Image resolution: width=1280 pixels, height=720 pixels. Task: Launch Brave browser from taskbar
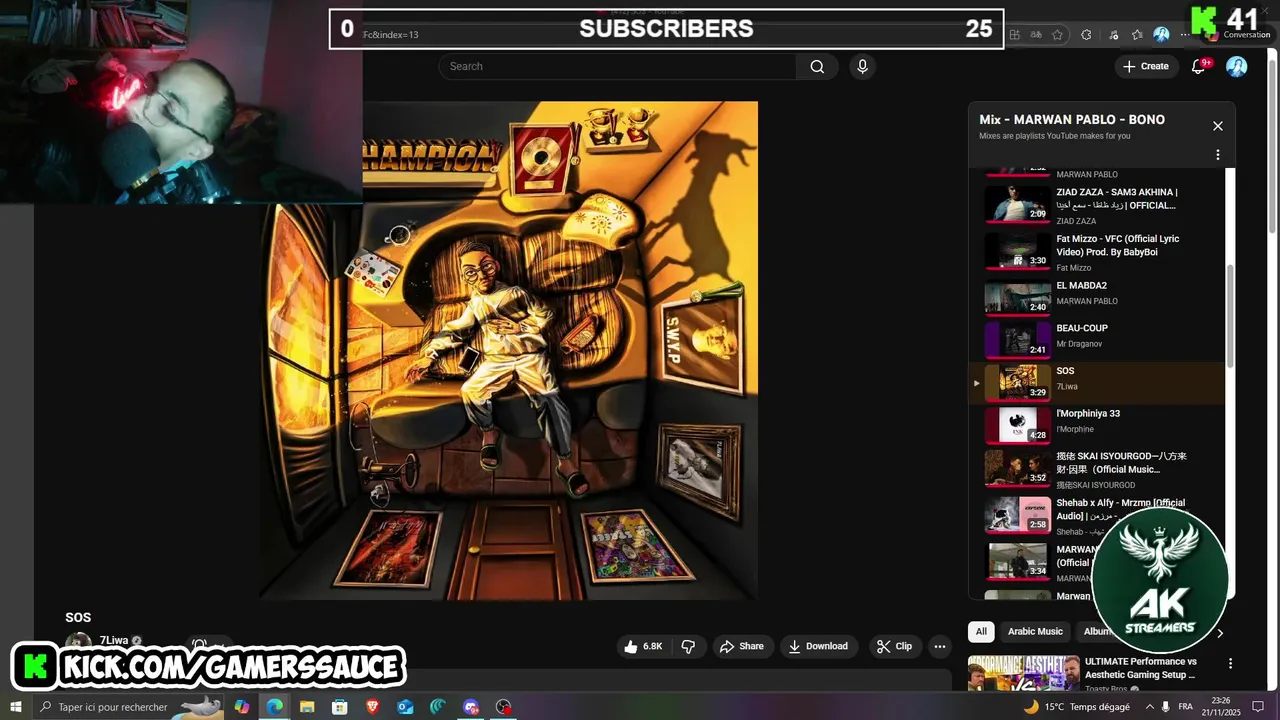[372, 707]
